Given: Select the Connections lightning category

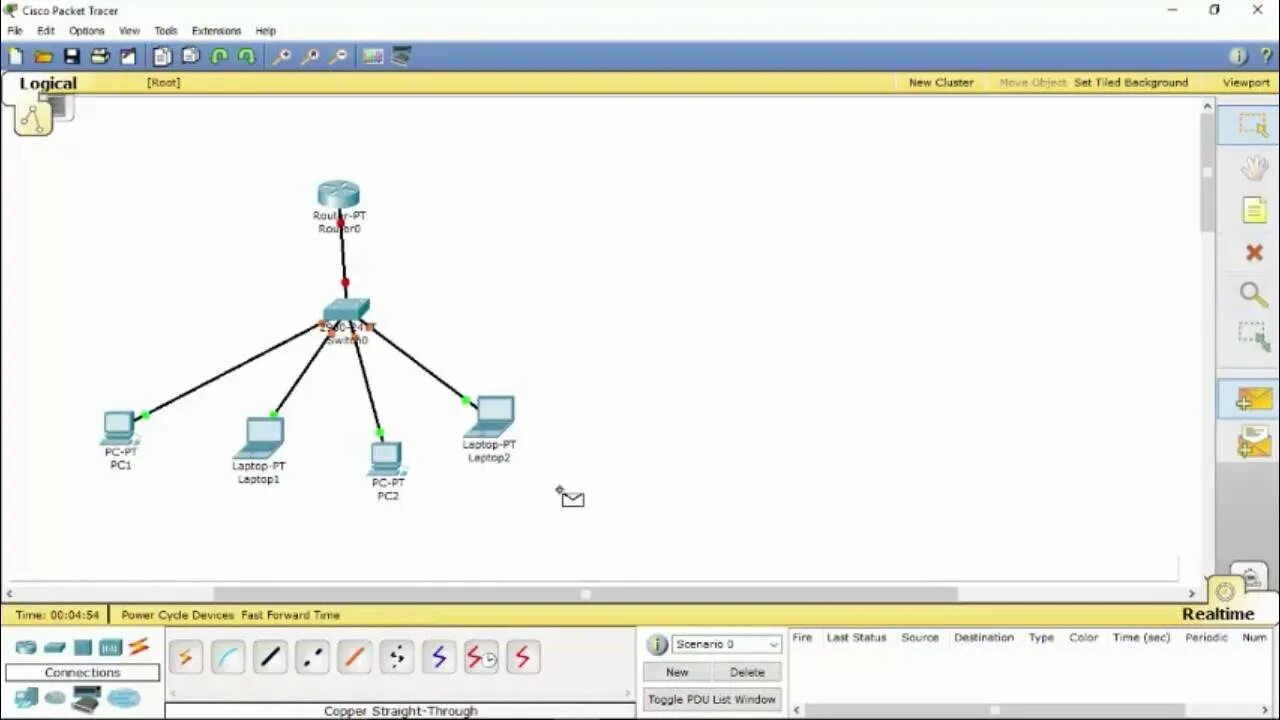Looking at the screenshot, I should [x=138, y=647].
